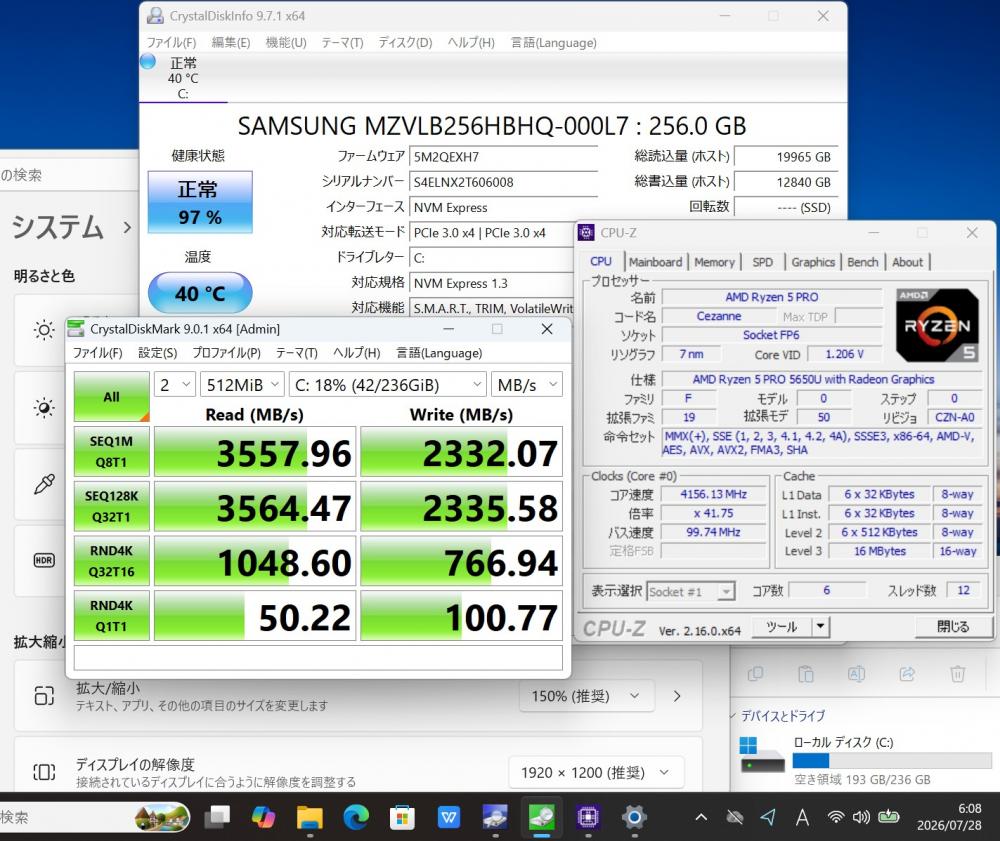This screenshot has width=1000, height=841.
Task: Click the Wi-Fi icon in system tray
Action: click(x=836, y=817)
